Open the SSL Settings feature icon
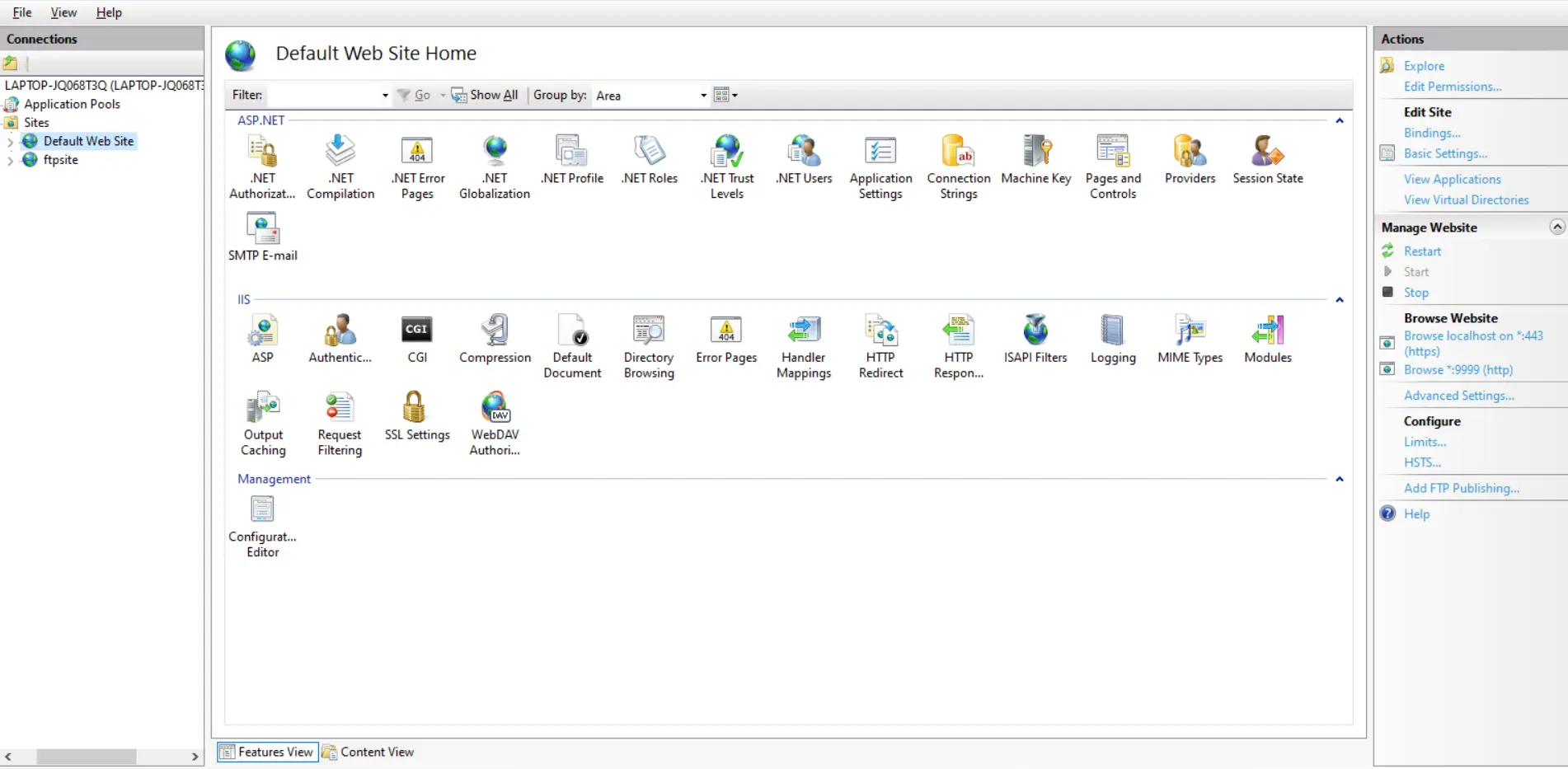 click(416, 408)
